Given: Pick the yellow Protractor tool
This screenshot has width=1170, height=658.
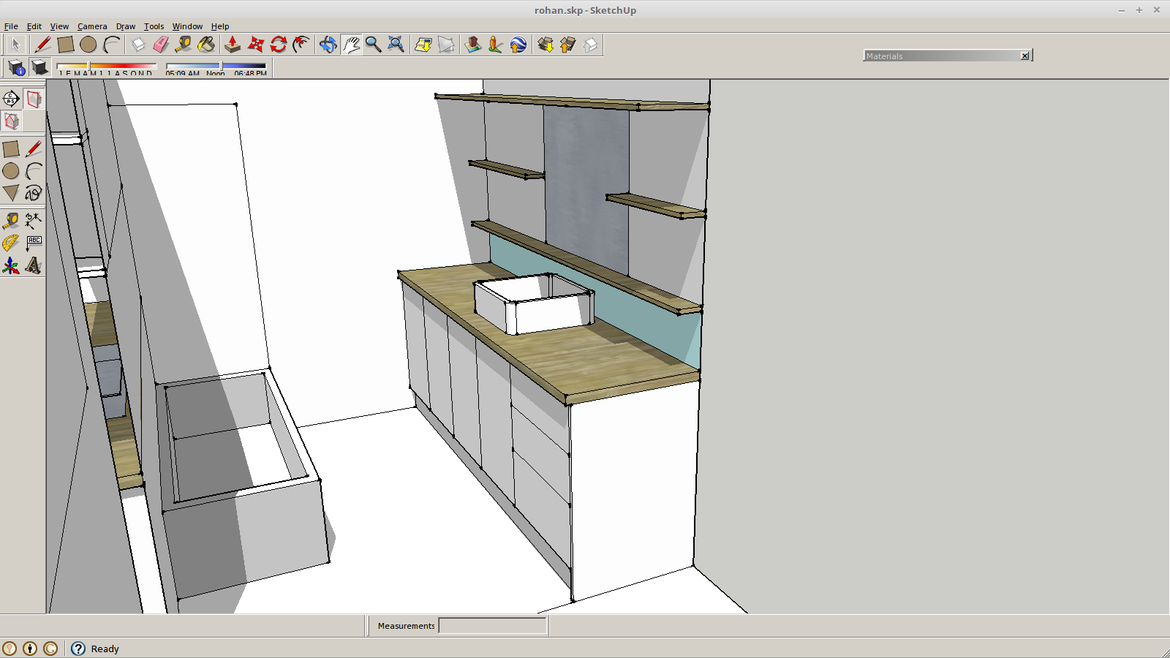Looking at the screenshot, I should [x=10, y=243].
